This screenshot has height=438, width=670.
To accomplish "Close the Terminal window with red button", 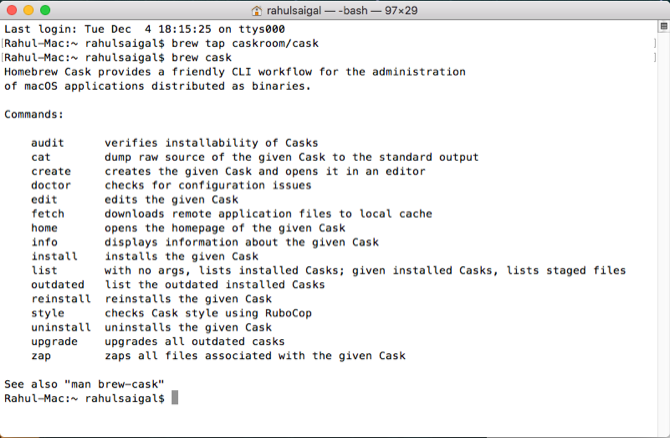I will [13, 9].
